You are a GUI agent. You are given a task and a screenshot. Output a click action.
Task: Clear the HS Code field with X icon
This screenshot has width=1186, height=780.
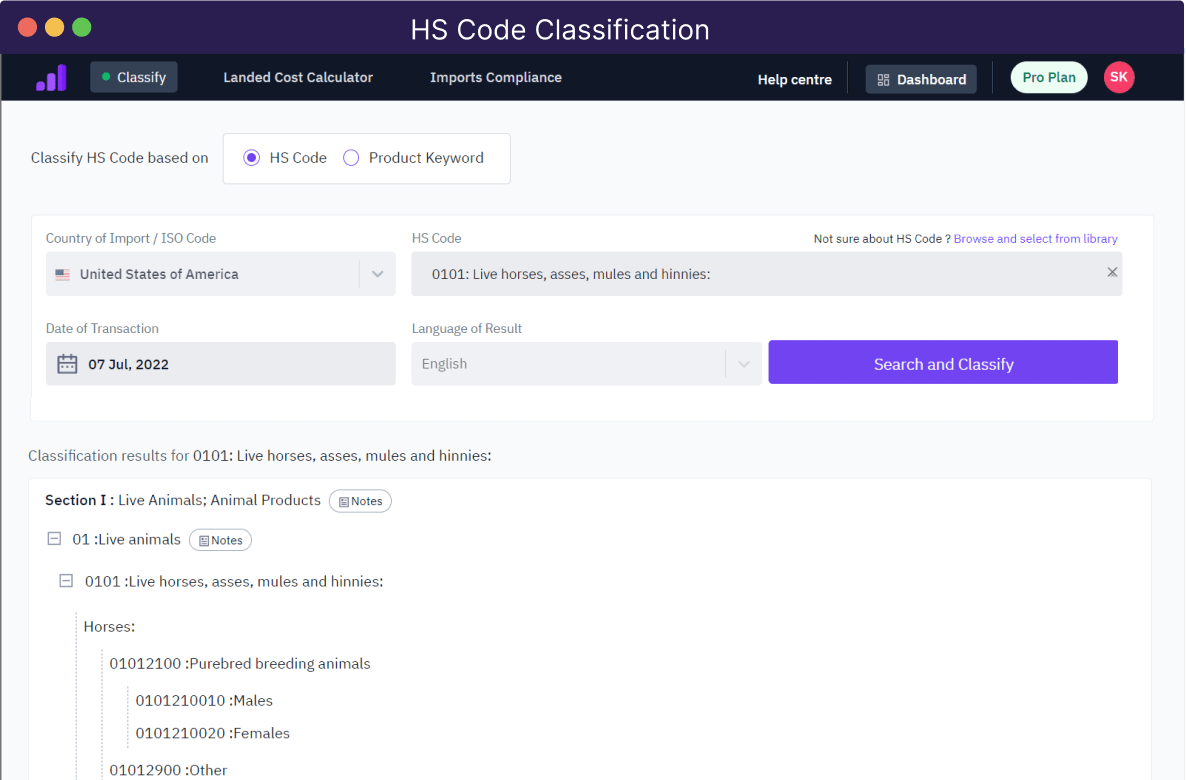pyautogui.click(x=1112, y=272)
